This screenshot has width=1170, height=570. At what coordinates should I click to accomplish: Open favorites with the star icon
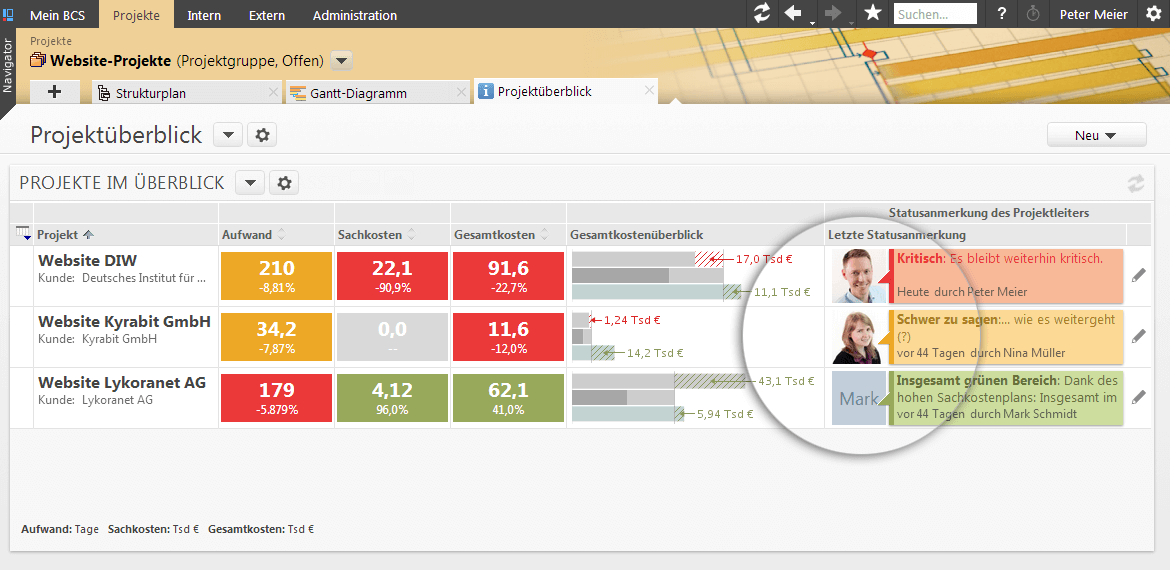click(872, 14)
